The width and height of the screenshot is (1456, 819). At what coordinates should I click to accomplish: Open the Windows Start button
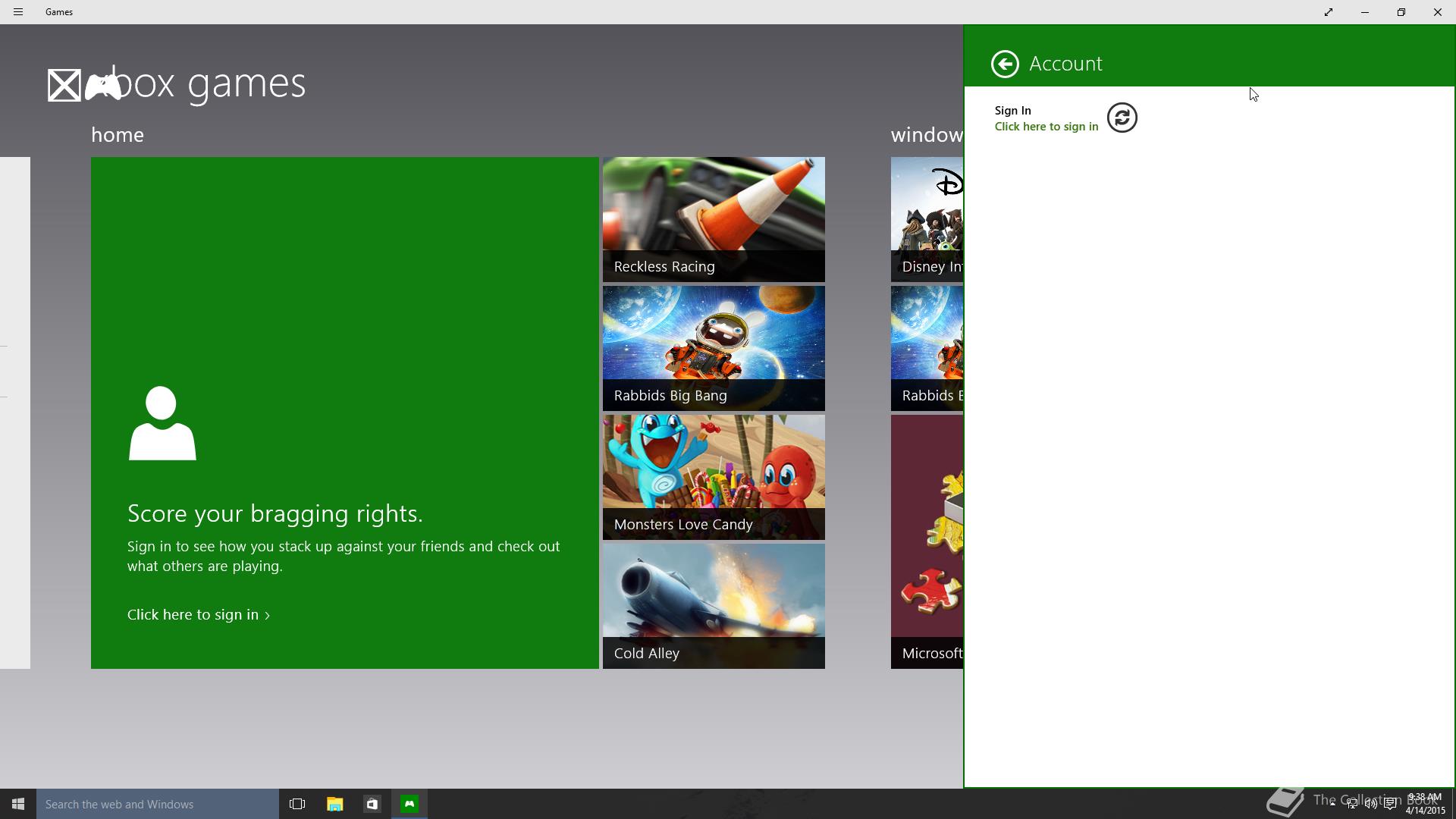pyautogui.click(x=18, y=804)
